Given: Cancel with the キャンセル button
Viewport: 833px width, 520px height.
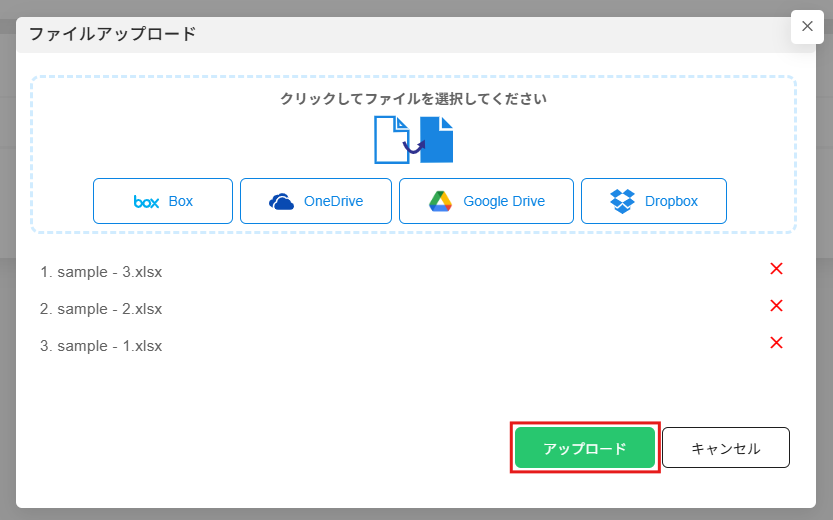Looking at the screenshot, I should pyautogui.click(x=726, y=448).
